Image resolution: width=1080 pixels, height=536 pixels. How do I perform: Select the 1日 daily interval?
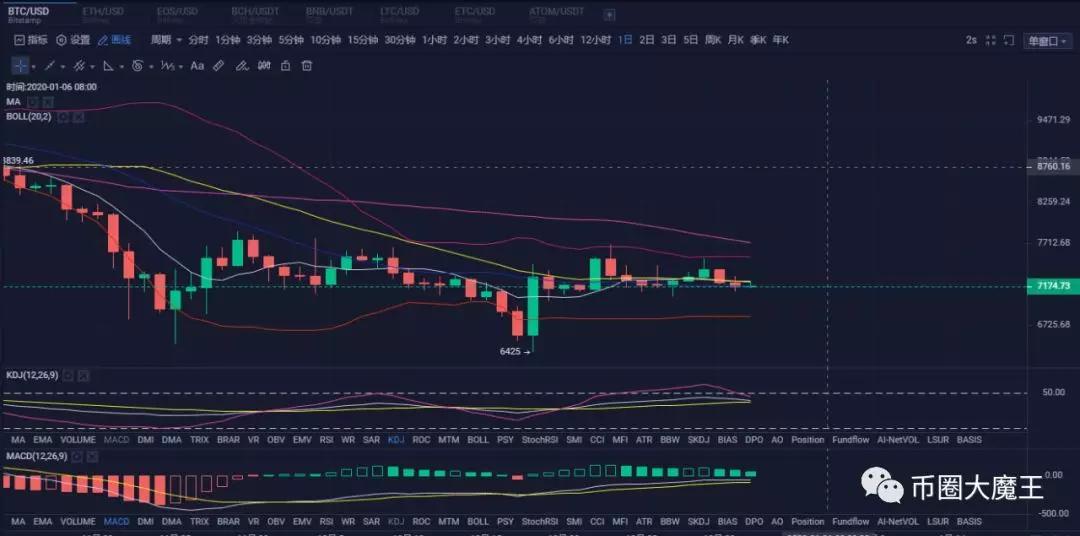coord(625,40)
